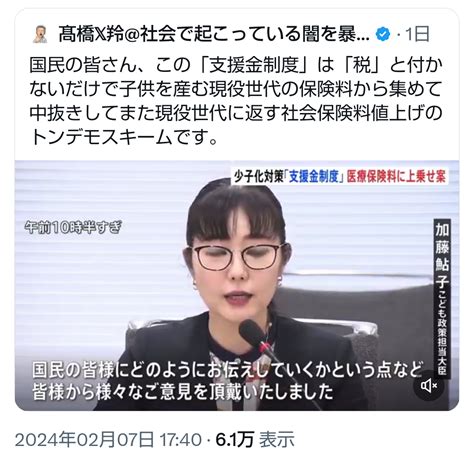474x453 pixels.
Task: Click the vertical 加藤鮎子 name caption
Action: [x=442, y=255]
